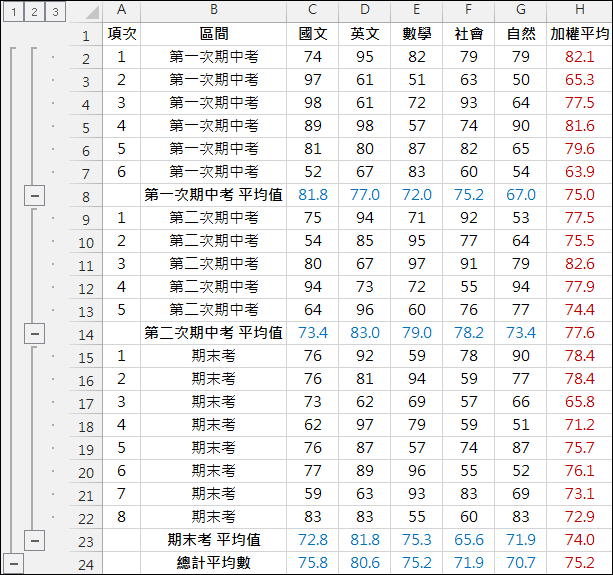
Task: Select column D header
Action: click(364, 11)
